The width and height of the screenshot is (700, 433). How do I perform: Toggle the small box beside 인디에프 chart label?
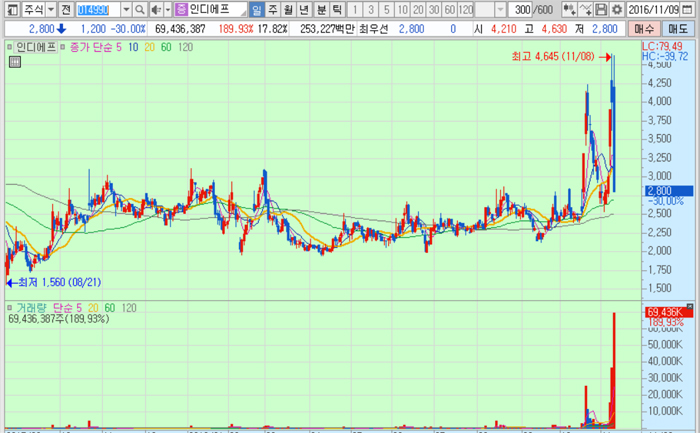tap(11, 46)
